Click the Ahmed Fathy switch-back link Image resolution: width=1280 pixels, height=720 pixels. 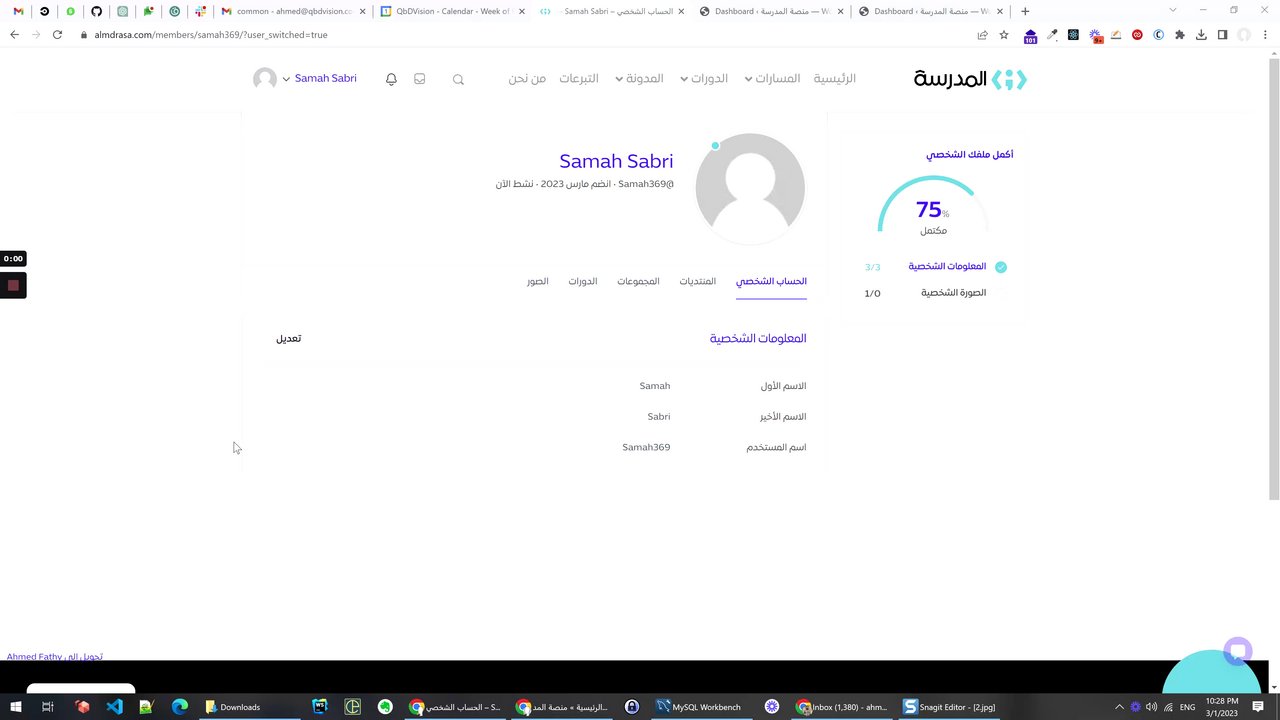(x=54, y=657)
